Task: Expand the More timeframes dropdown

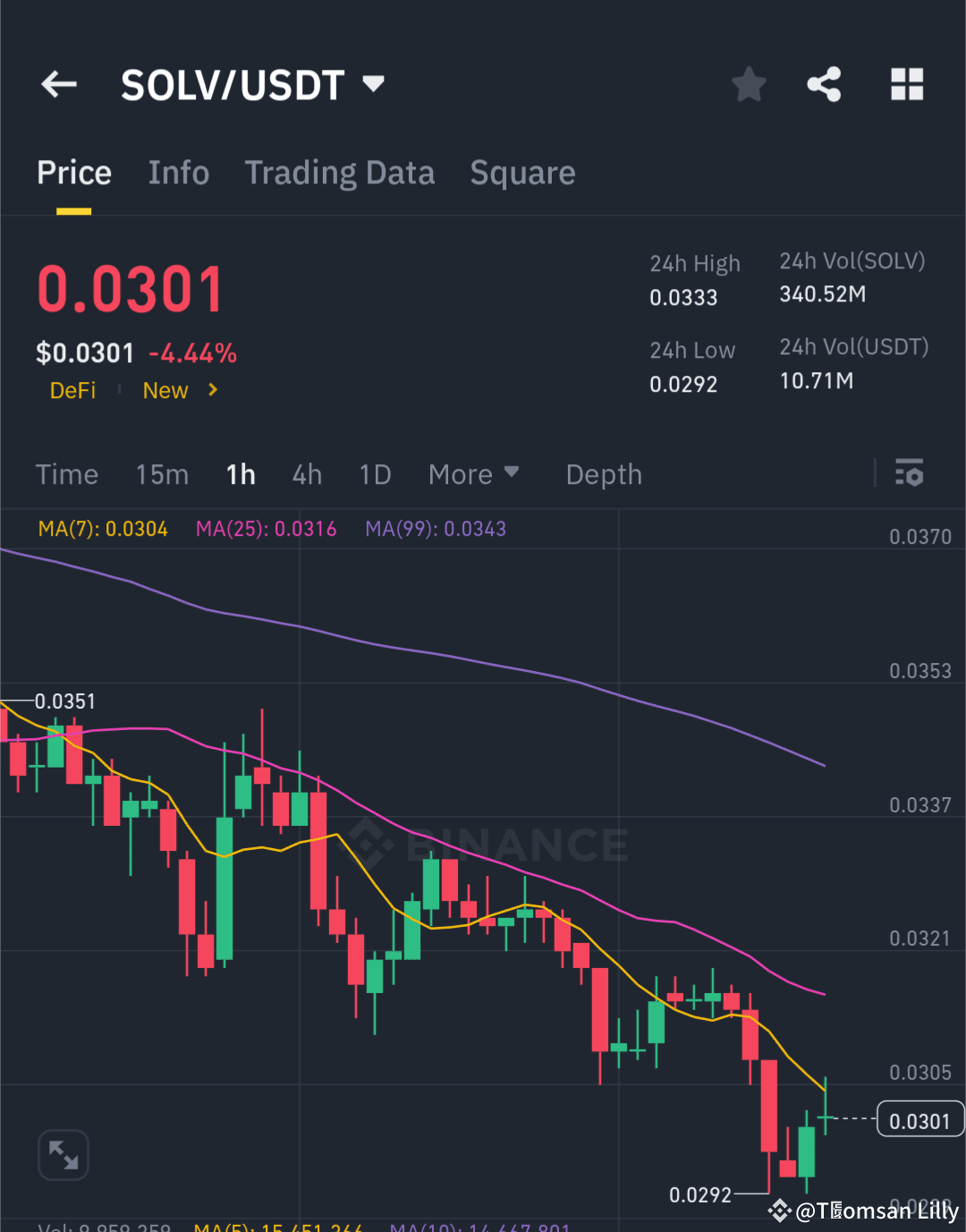Action: [474, 474]
